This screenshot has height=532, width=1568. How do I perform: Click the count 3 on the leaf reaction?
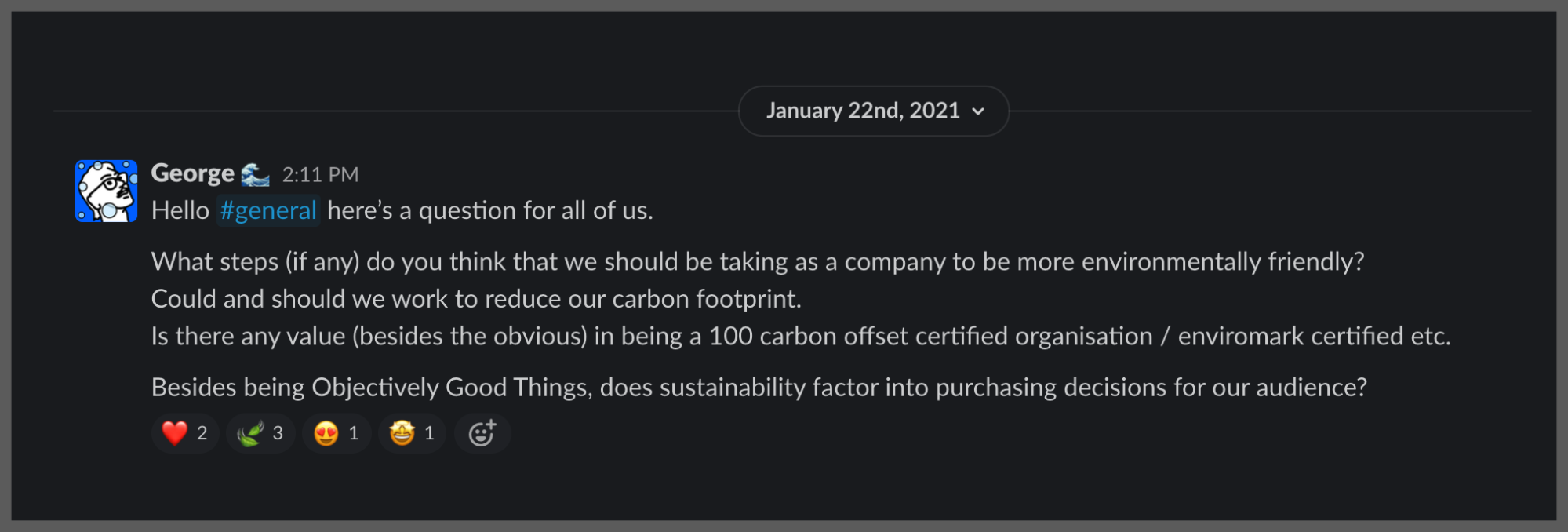tap(278, 433)
